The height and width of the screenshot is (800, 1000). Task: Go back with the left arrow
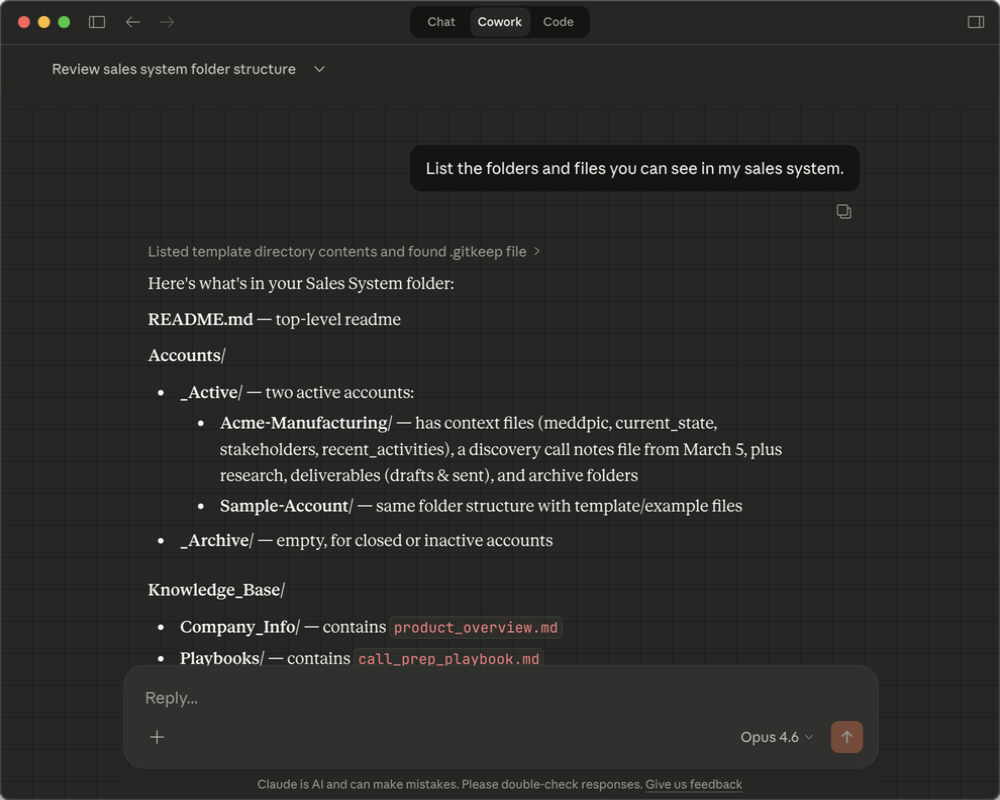coord(133,22)
